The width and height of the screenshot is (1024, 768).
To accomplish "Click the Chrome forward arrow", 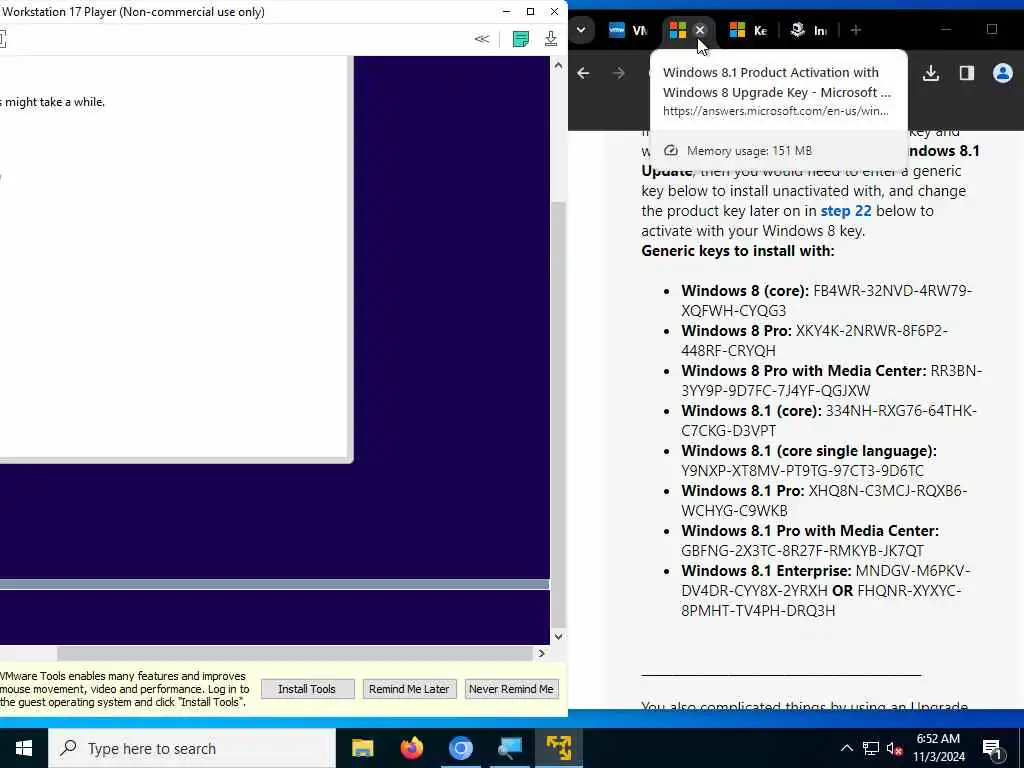I will (618, 73).
